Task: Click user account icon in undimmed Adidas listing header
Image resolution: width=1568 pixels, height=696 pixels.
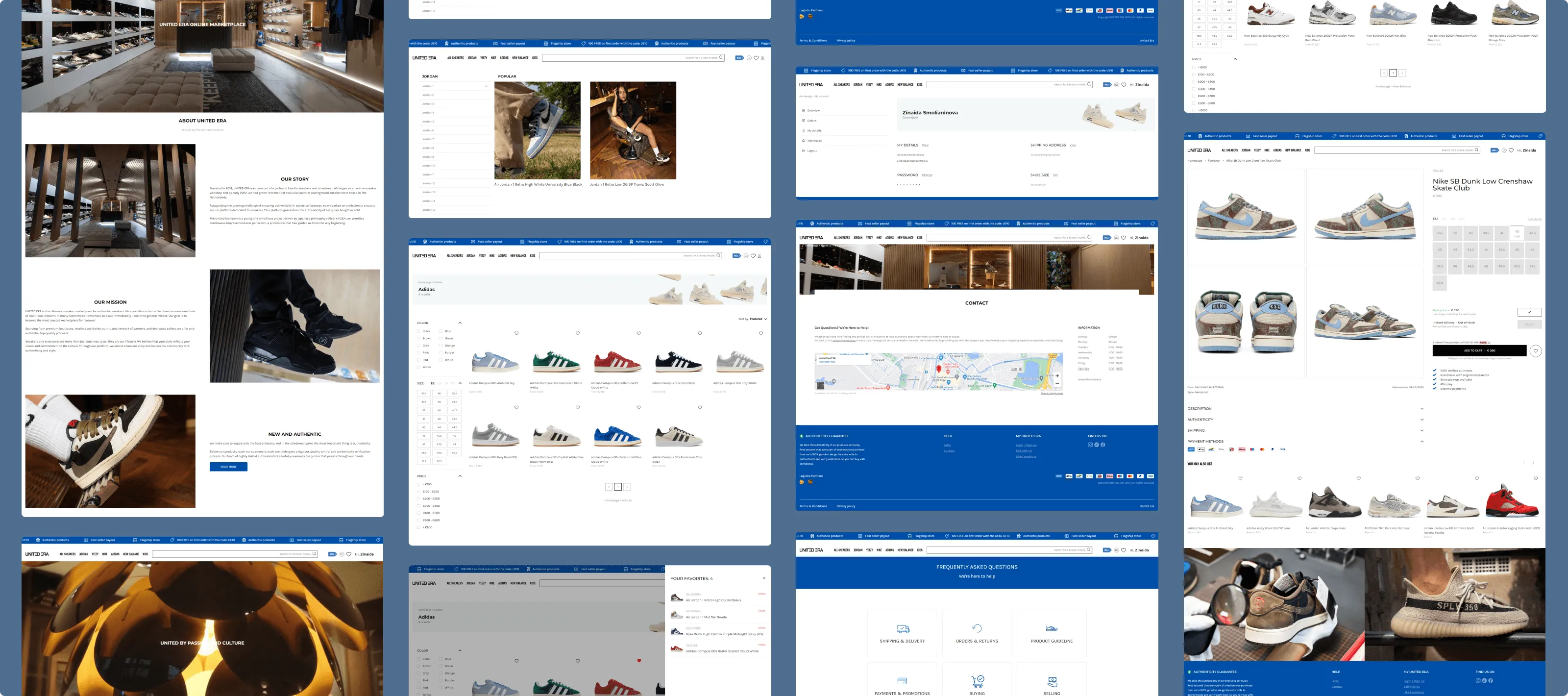Action: tap(759, 256)
